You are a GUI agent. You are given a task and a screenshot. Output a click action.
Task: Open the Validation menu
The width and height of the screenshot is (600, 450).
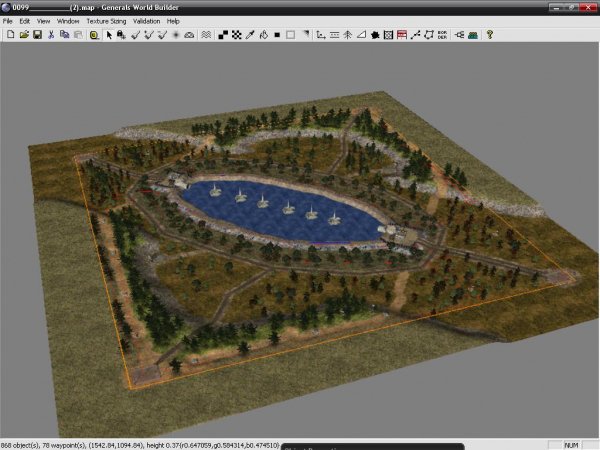coord(146,20)
